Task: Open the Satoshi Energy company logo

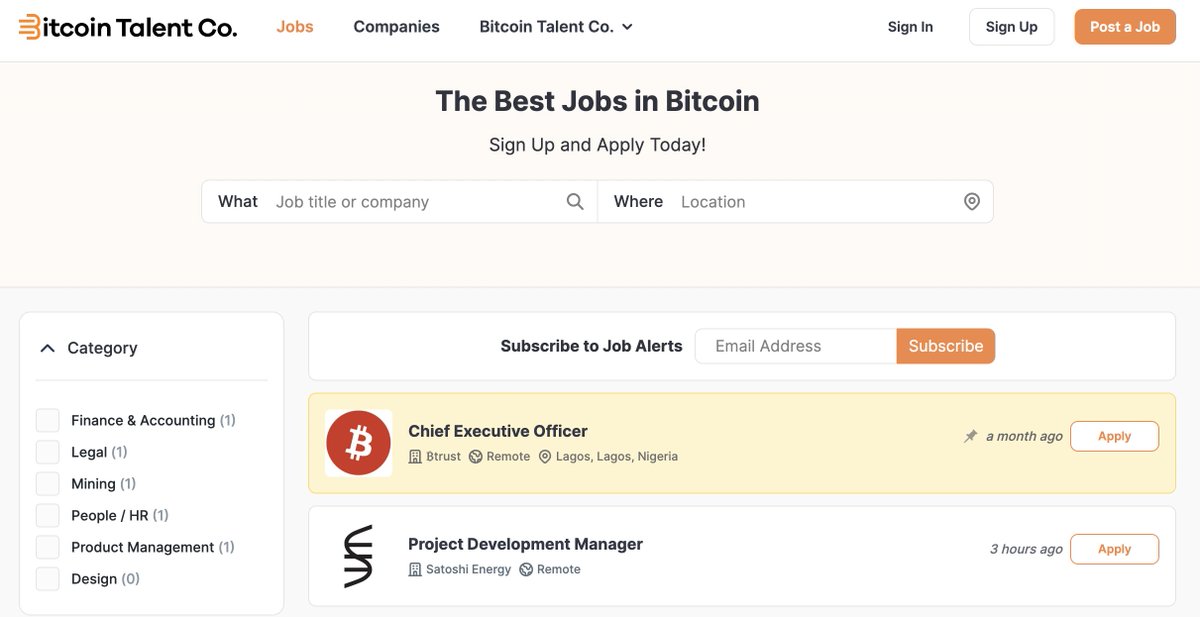Action: click(359, 556)
